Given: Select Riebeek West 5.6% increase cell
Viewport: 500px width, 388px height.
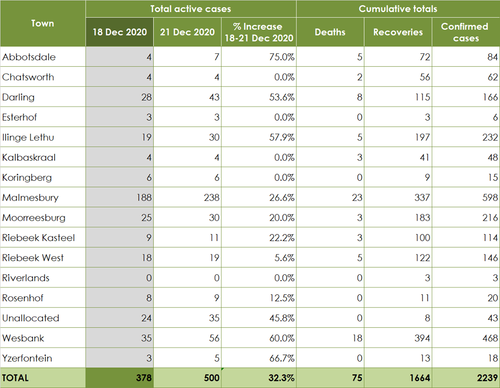Looking at the screenshot, I should (x=259, y=258).
